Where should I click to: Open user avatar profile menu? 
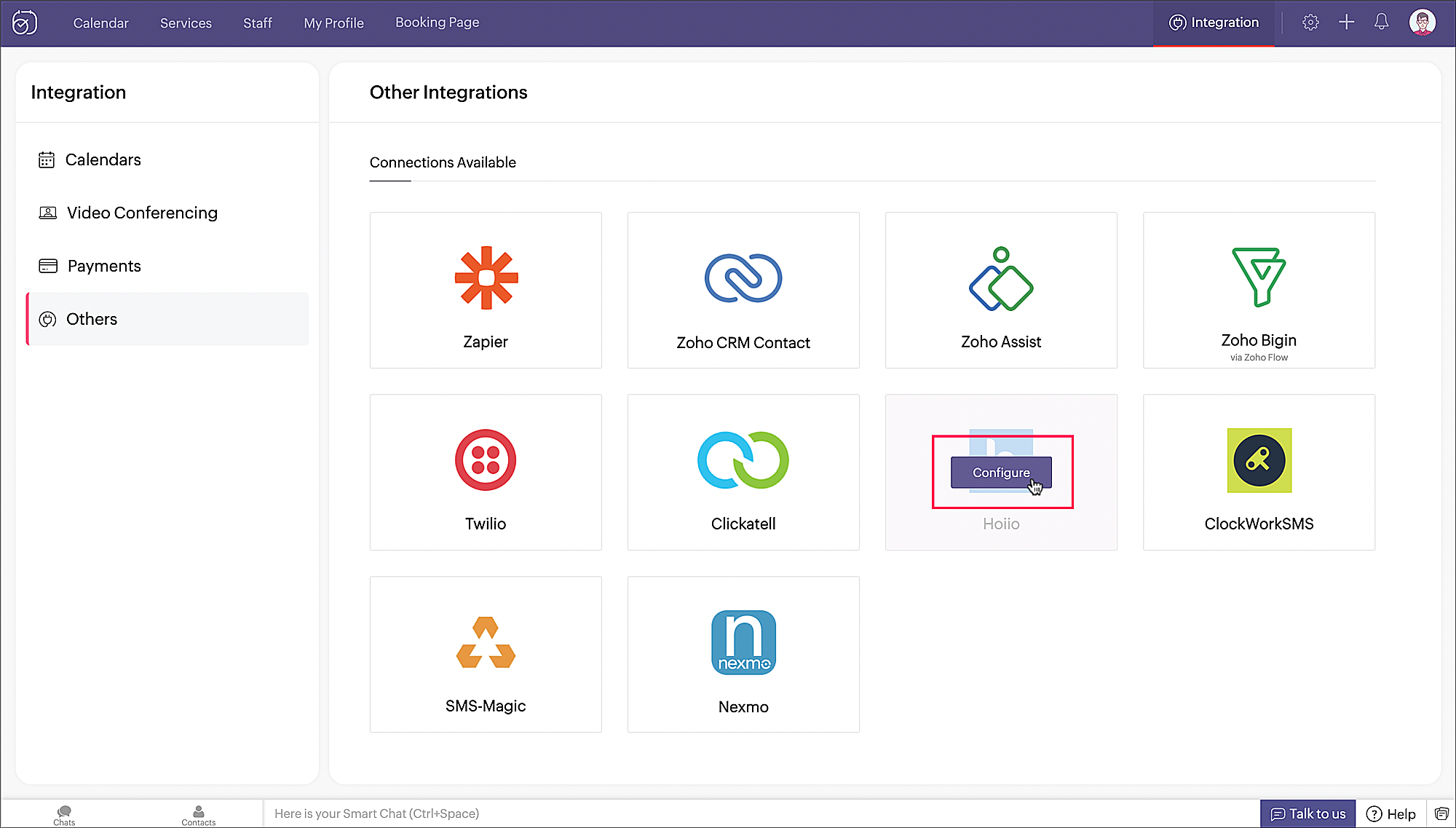tap(1422, 23)
